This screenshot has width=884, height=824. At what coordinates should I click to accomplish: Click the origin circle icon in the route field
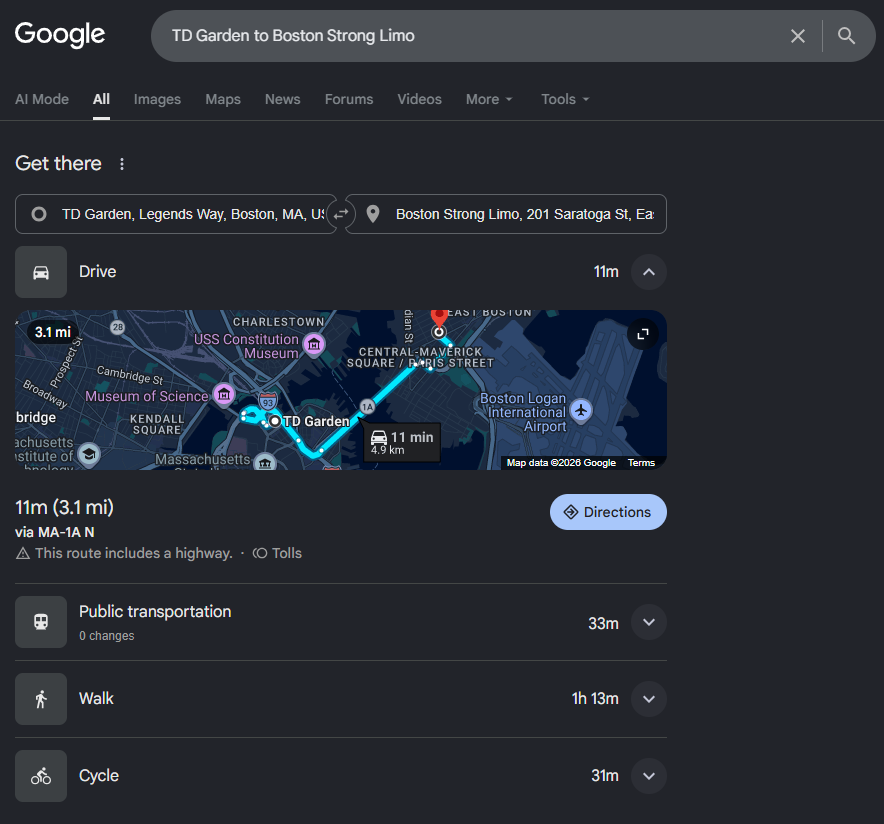39,214
